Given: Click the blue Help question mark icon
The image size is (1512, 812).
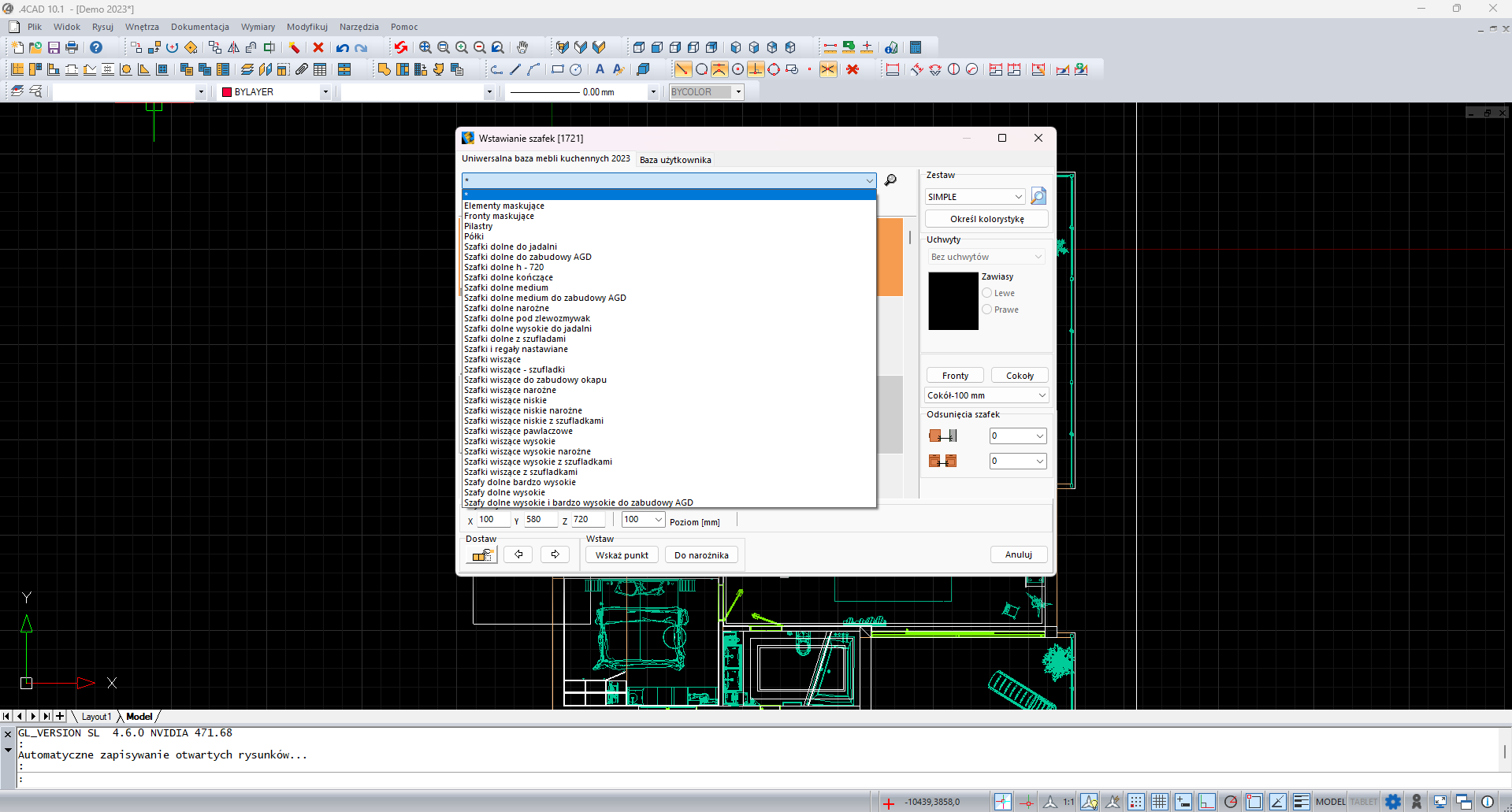Looking at the screenshot, I should [96, 48].
